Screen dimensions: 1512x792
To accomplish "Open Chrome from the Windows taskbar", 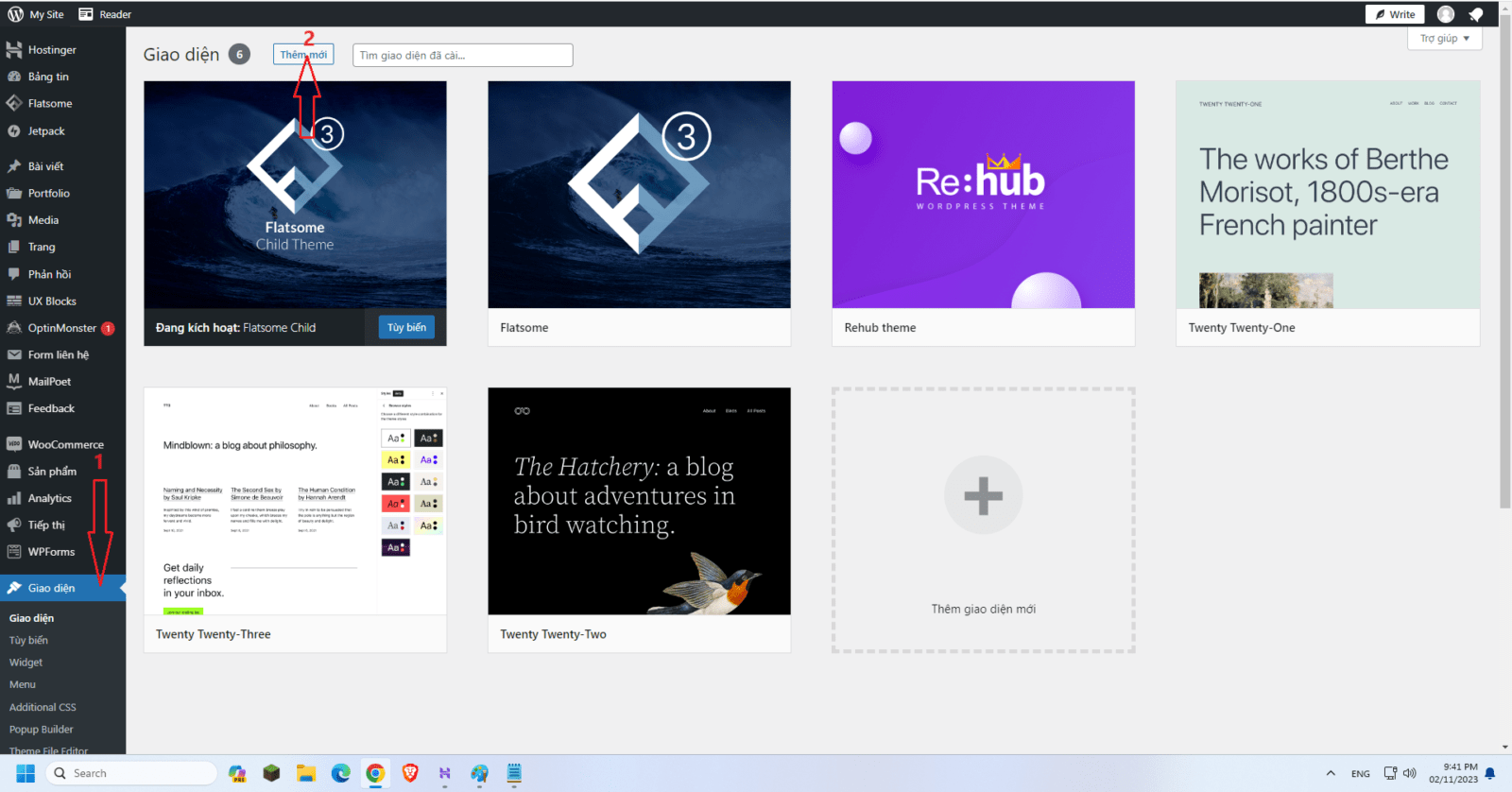I will (x=375, y=773).
